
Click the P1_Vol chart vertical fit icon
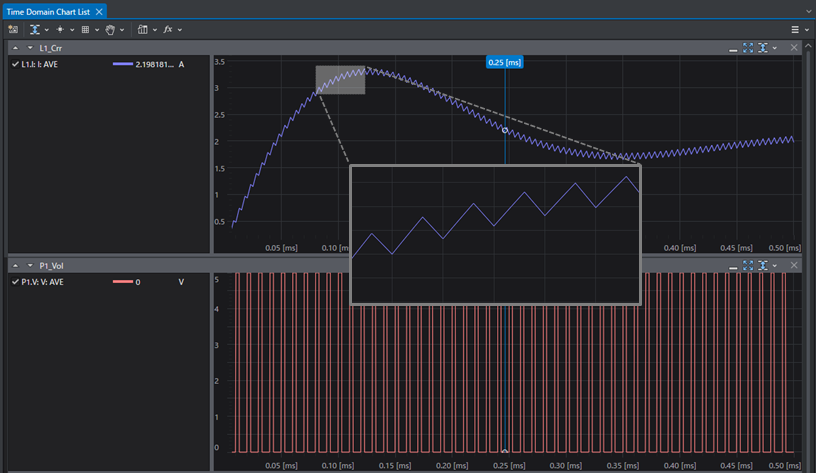(763, 265)
